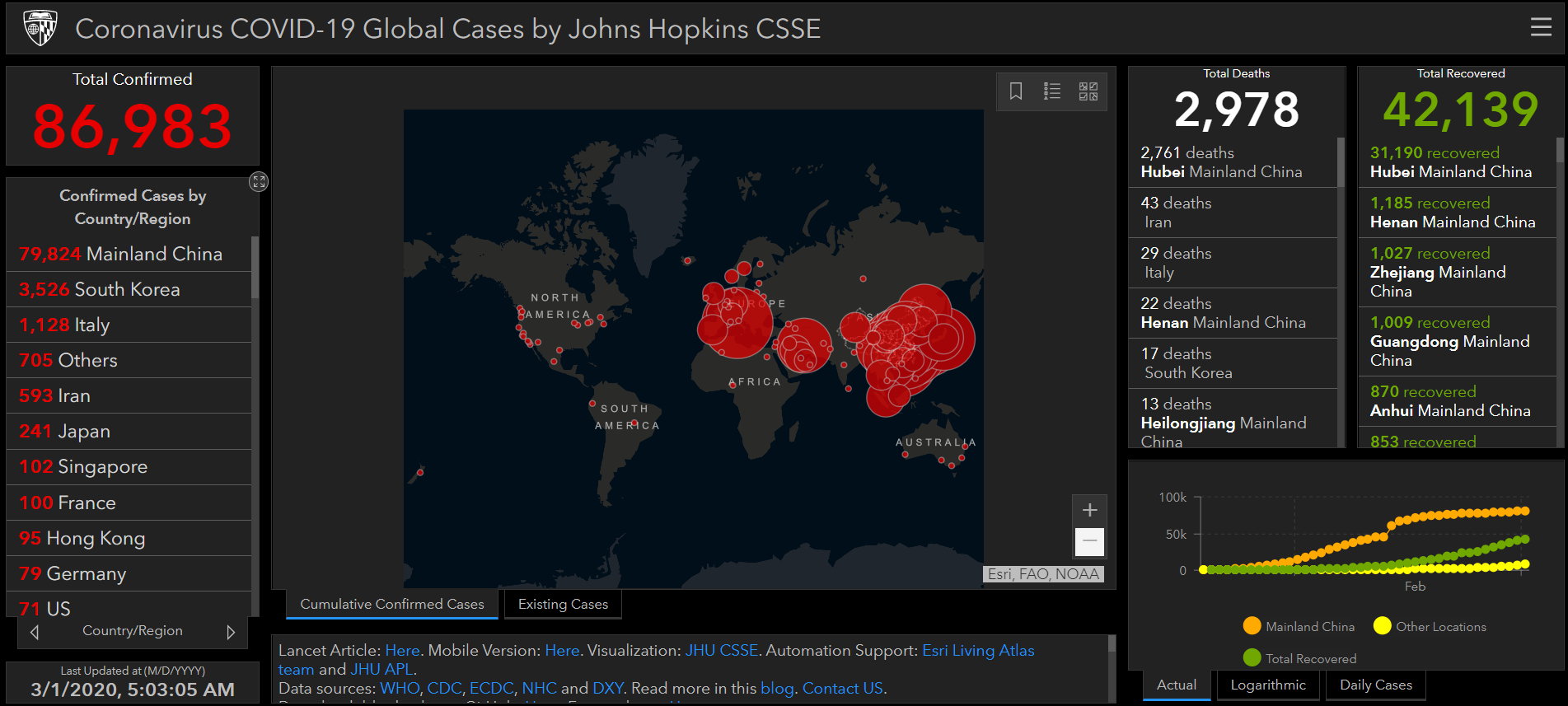This screenshot has width=1568, height=706.
Task: Open the JHU APL link
Action: click(381, 669)
